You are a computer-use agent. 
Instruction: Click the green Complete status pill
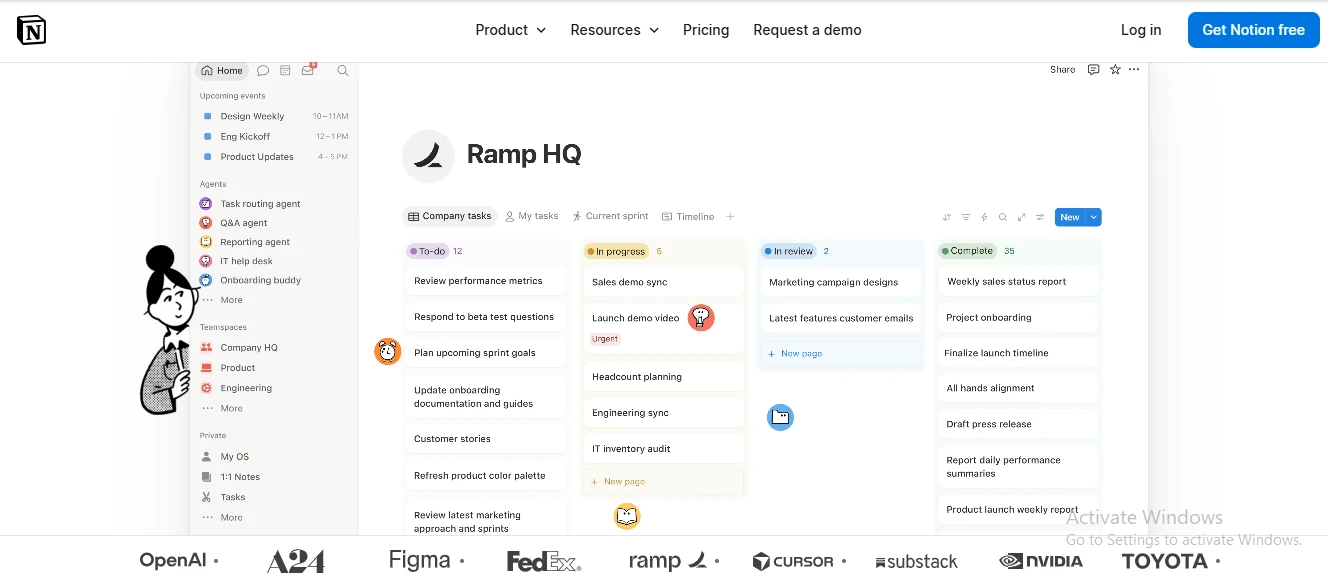pos(967,251)
